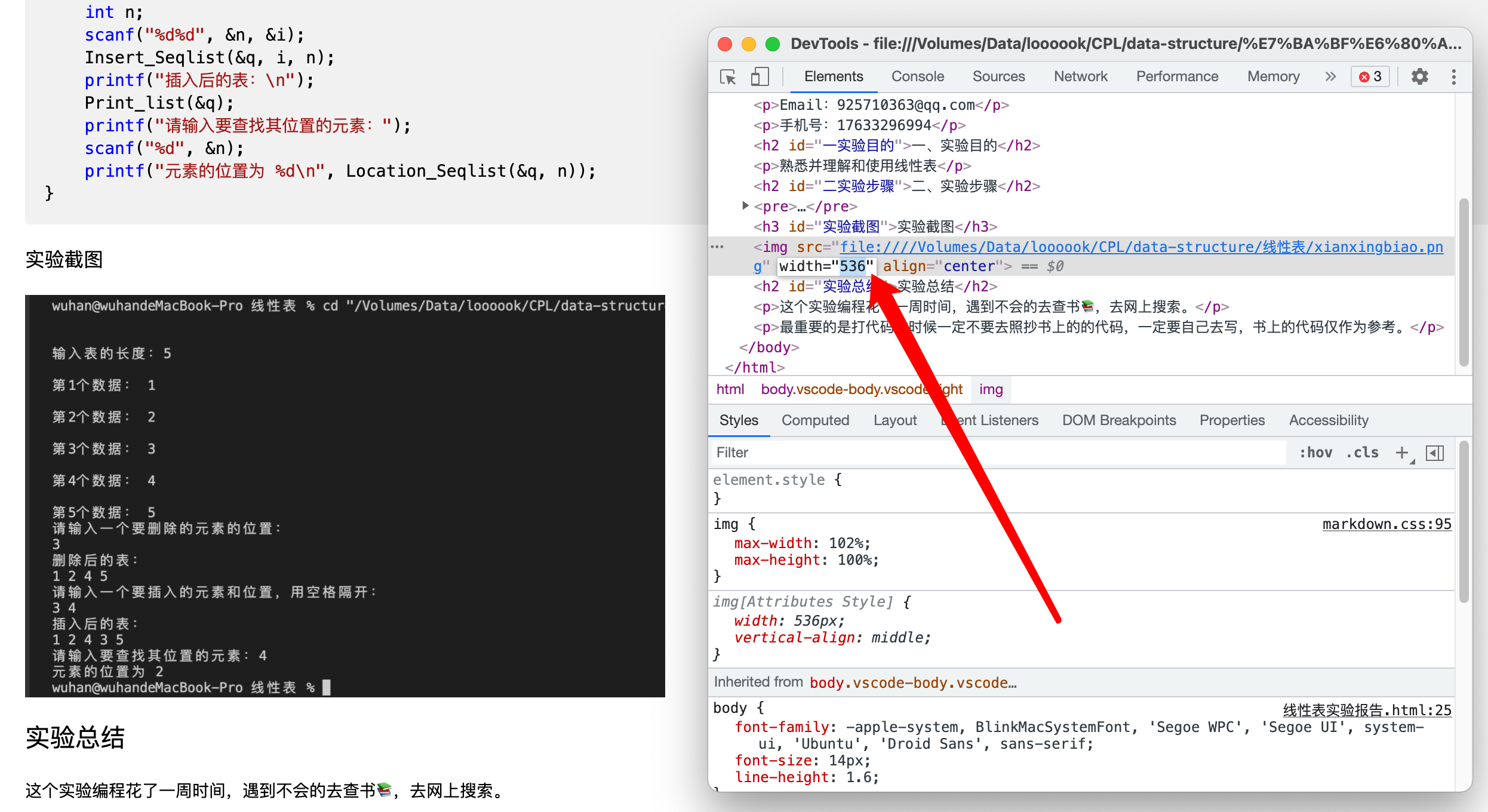Image resolution: width=1488 pixels, height=812 pixels.
Task: Click the new style rule plus icon
Action: coord(1402,453)
